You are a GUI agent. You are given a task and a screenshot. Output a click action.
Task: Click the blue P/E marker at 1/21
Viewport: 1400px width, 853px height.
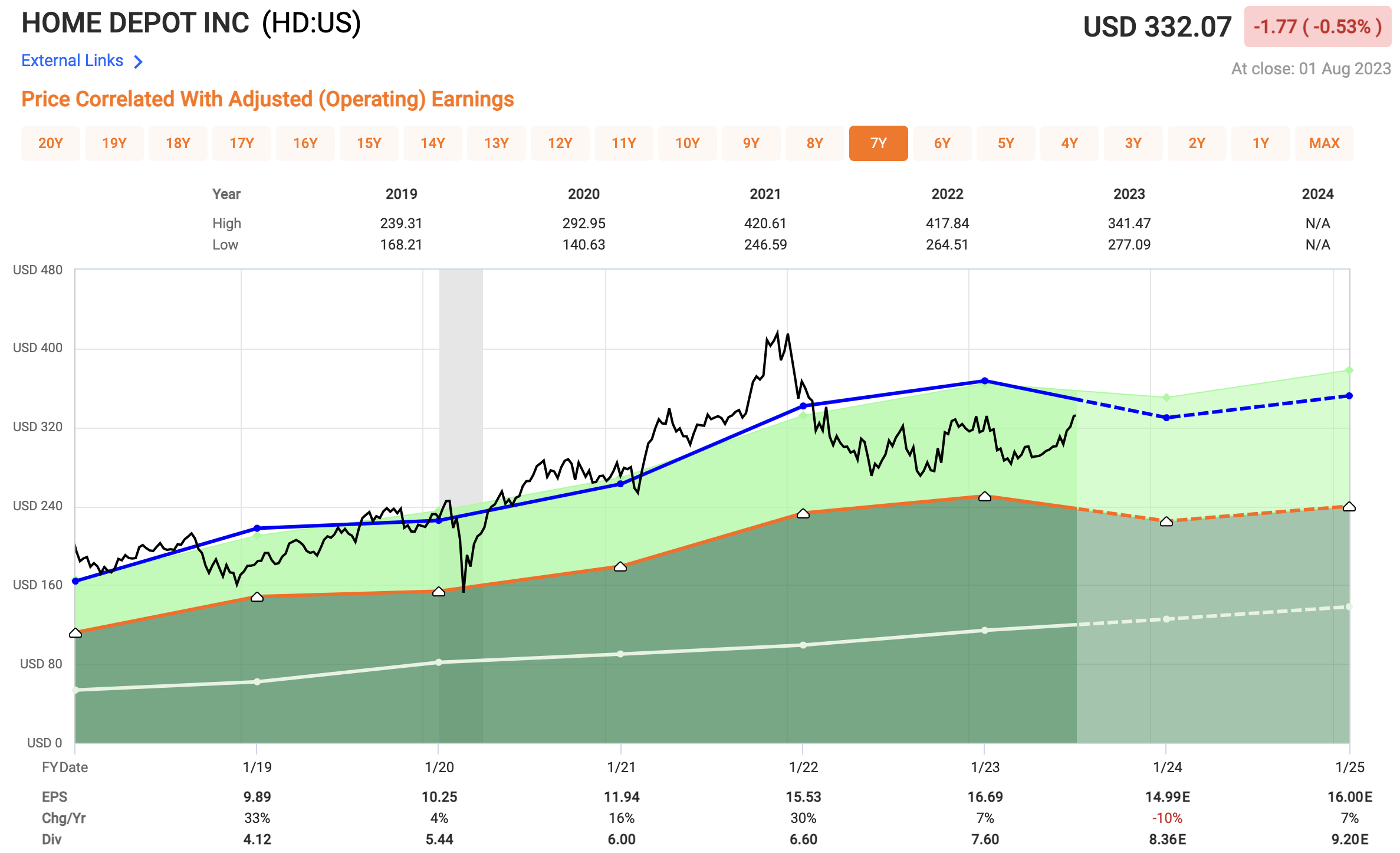click(620, 484)
